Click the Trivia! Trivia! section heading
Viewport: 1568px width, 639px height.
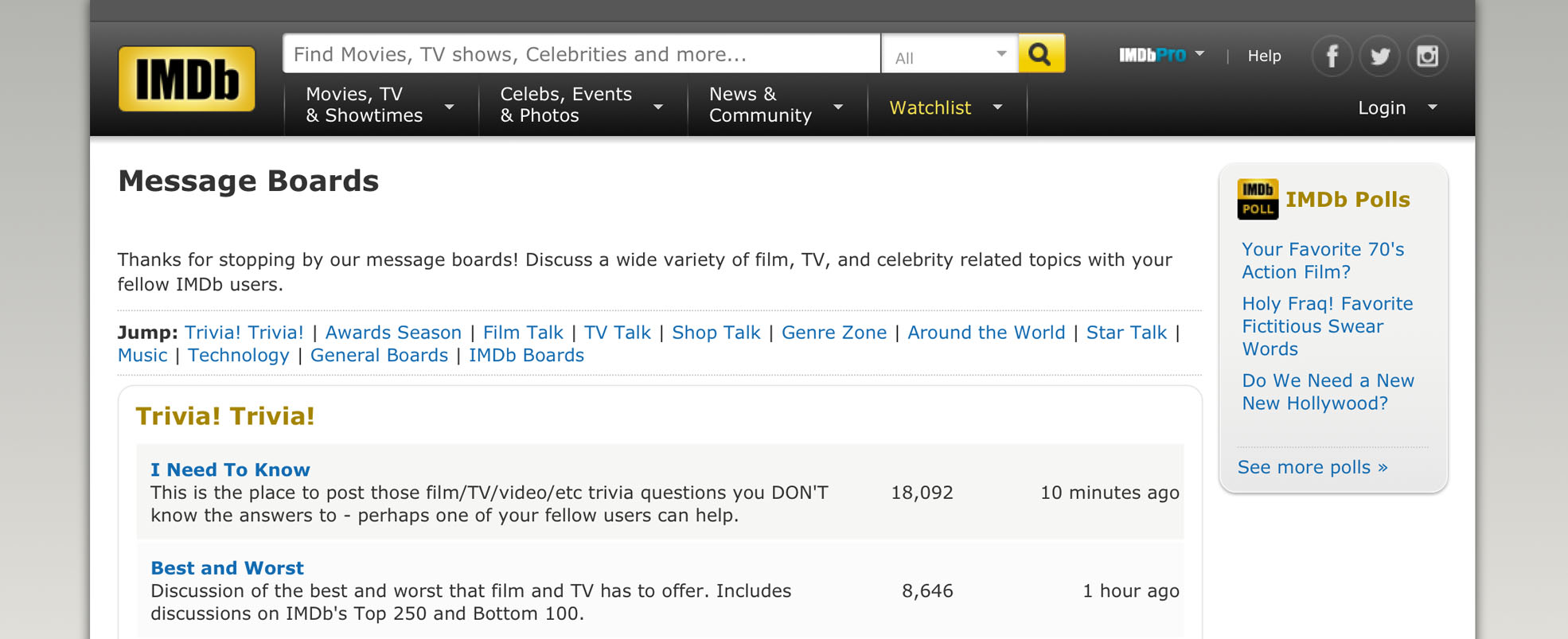point(225,416)
